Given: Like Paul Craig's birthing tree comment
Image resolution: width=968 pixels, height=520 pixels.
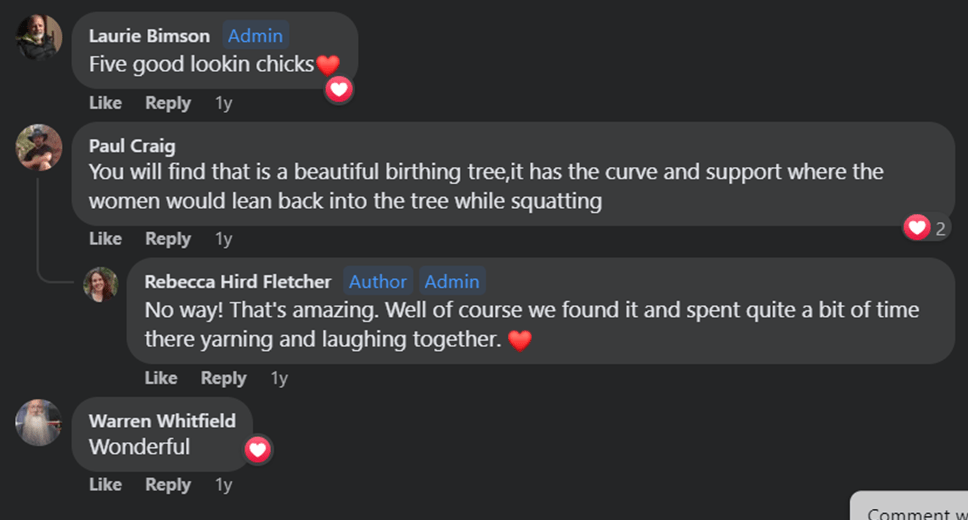Looking at the screenshot, I should (x=105, y=239).
